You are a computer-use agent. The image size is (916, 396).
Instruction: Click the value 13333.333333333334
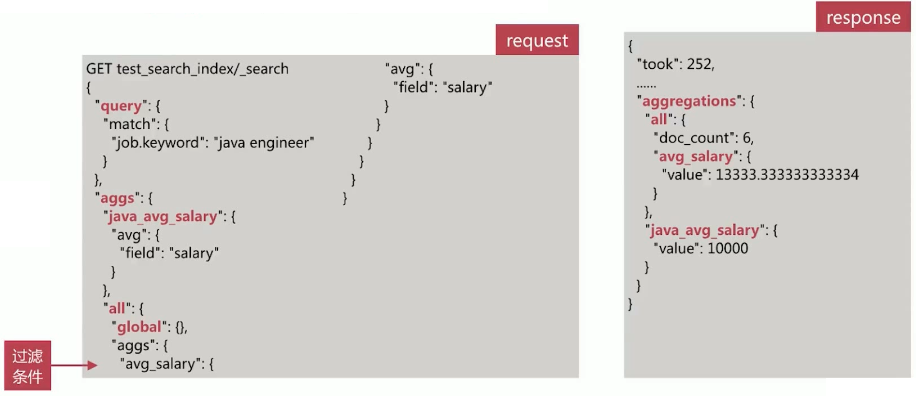pos(783,175)
